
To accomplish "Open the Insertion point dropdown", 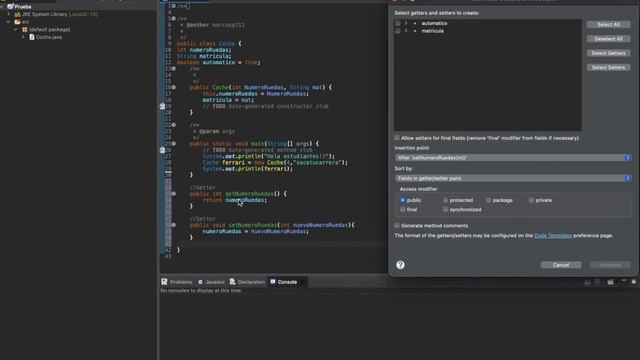I will 513,158.
